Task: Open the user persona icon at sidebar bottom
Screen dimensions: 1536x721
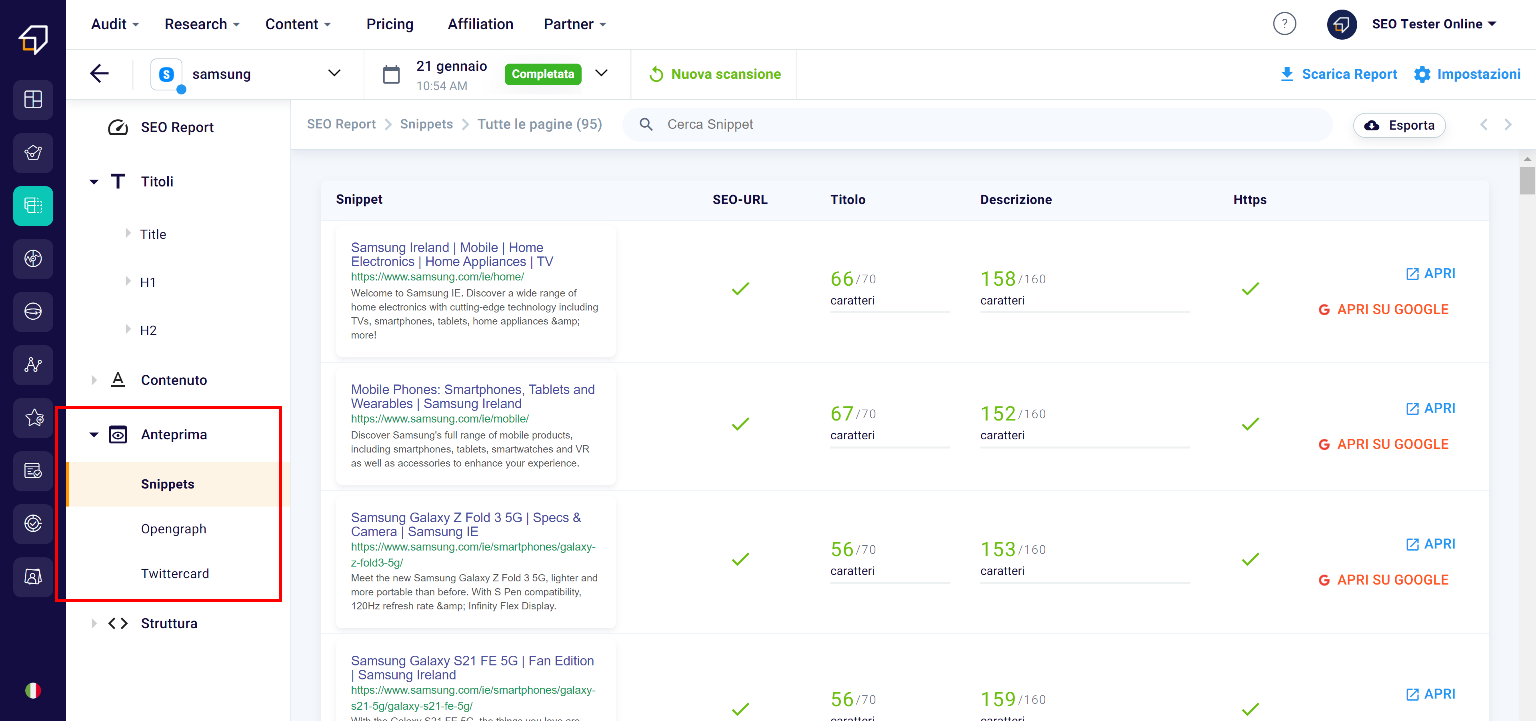Action: point(33,577)
